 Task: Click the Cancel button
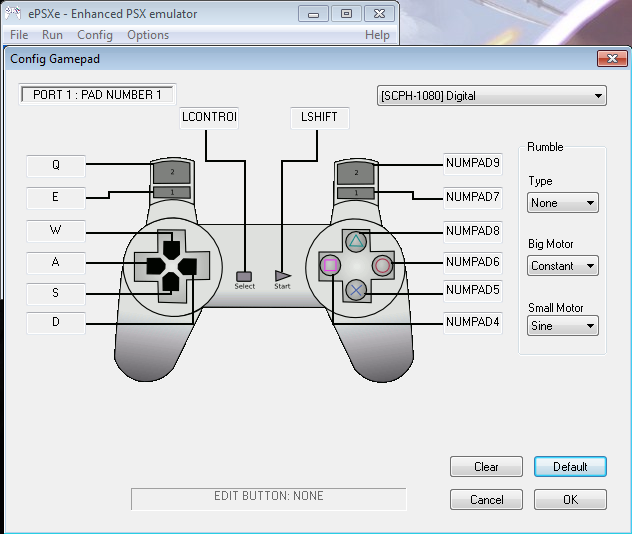click(486, 500)
